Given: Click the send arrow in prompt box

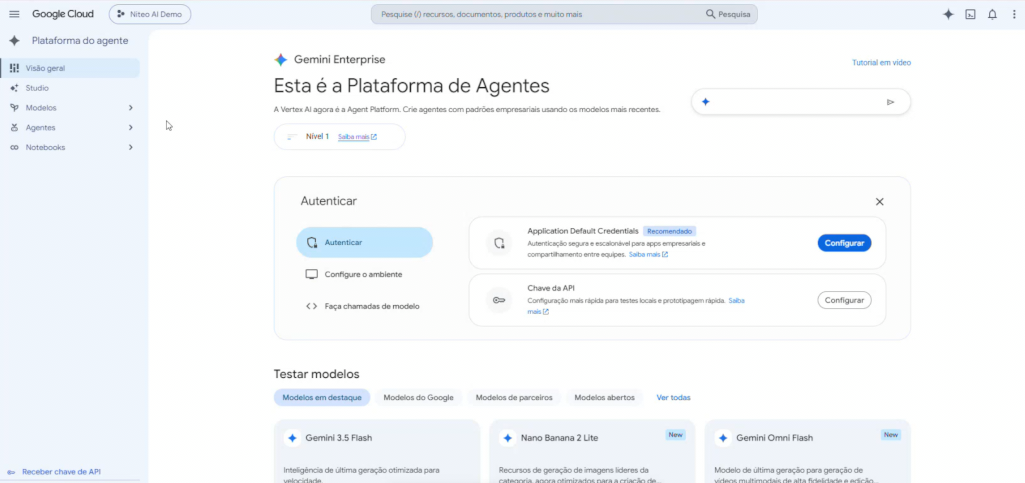Looking at the screenshot, I should [x=890, y=102].
